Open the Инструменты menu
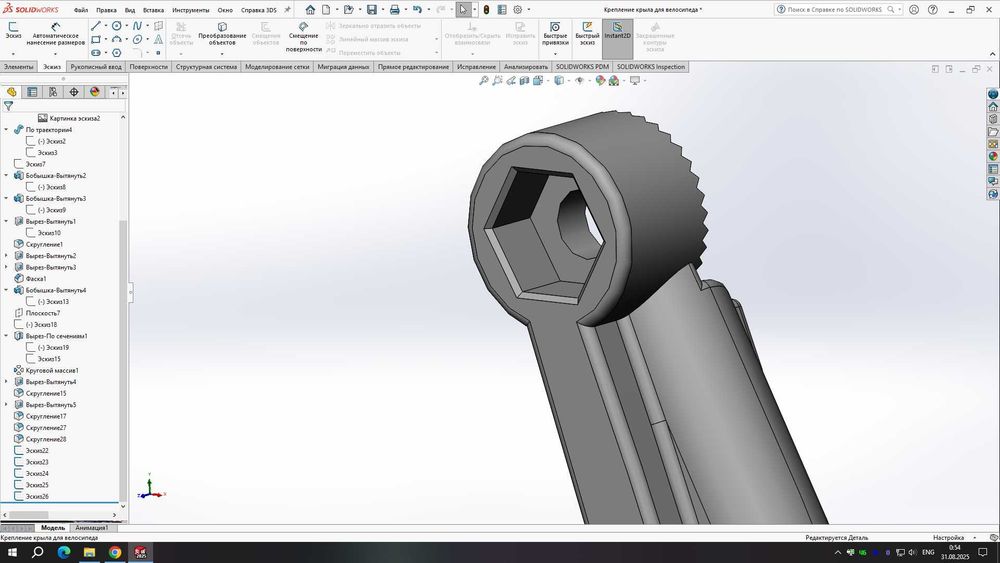The width and height of the screenshot is (1000, 563). 190,10
